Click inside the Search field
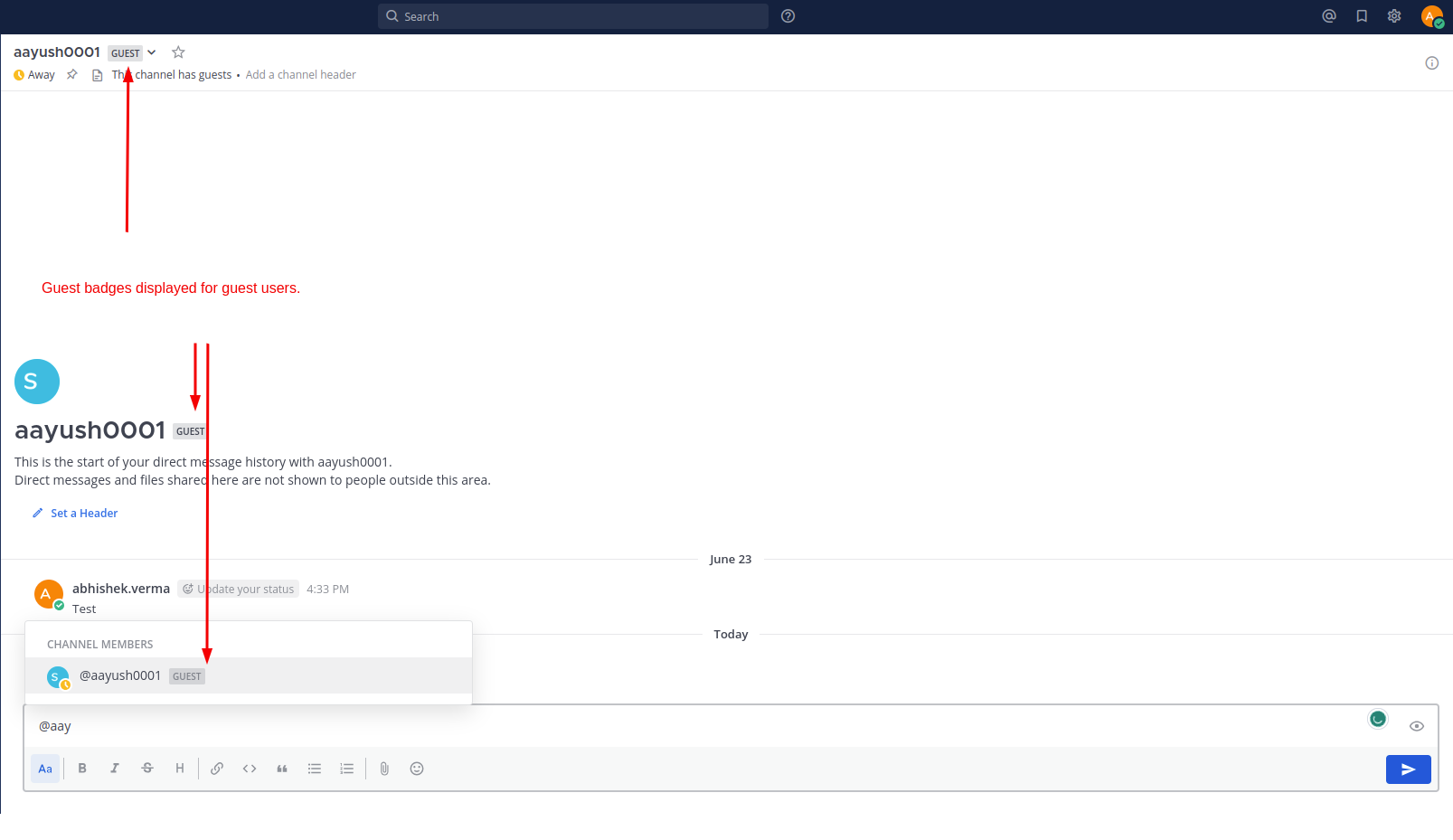 (572, 15)
